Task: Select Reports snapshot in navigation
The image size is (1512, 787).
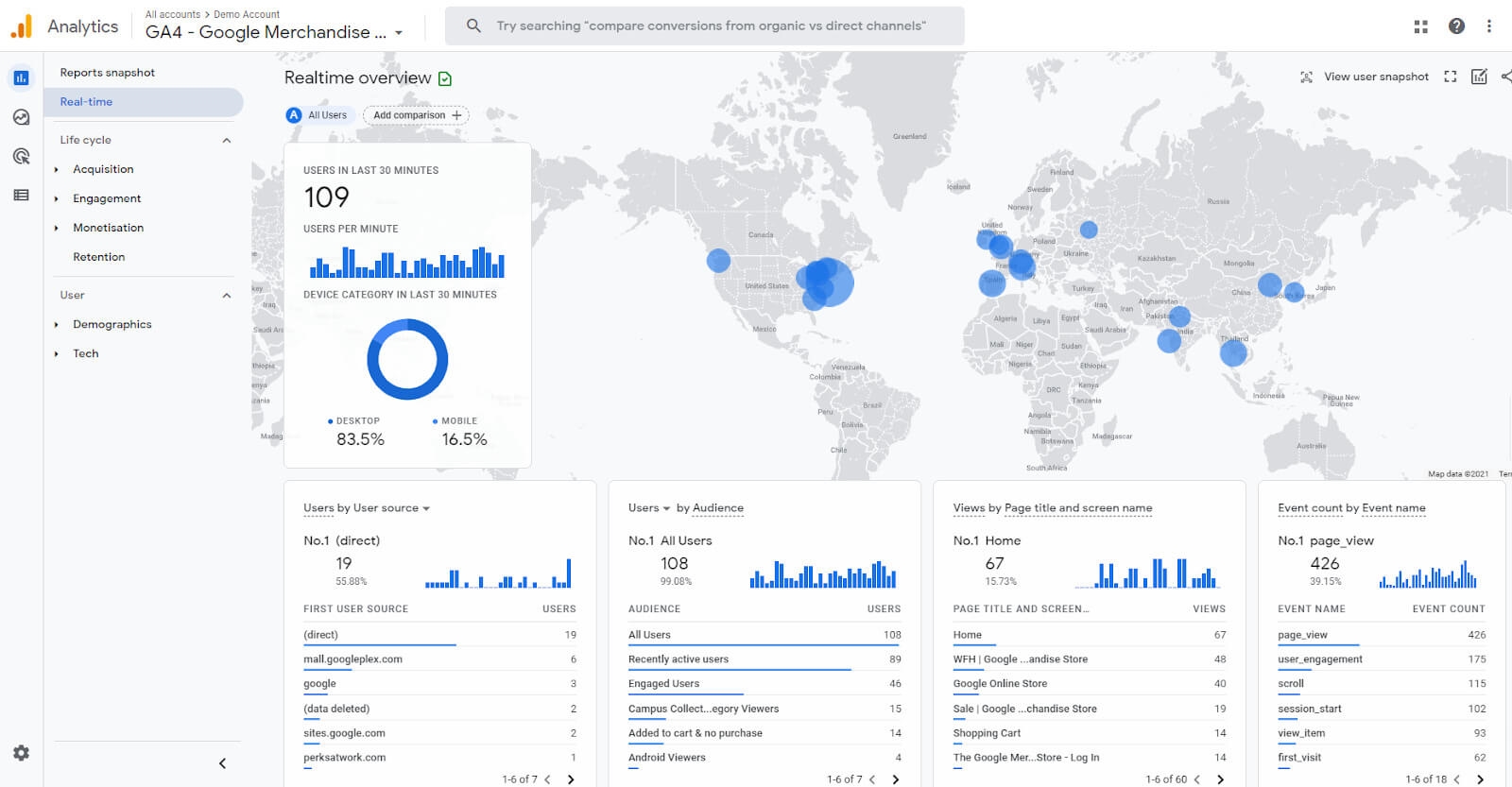Action: coord(107,72)
